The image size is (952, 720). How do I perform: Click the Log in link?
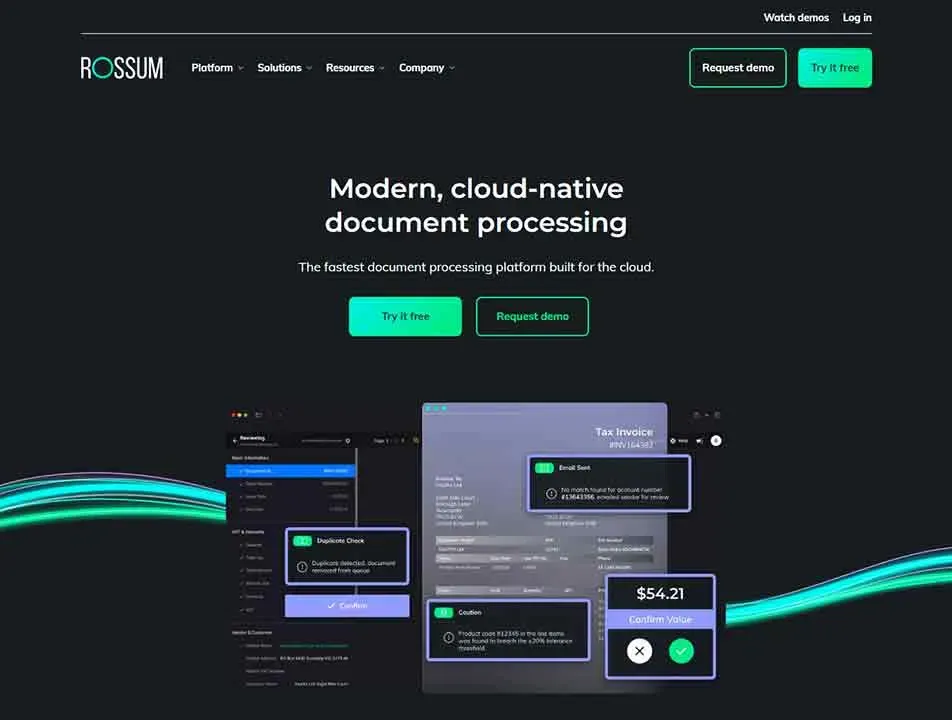pos(857,18)
